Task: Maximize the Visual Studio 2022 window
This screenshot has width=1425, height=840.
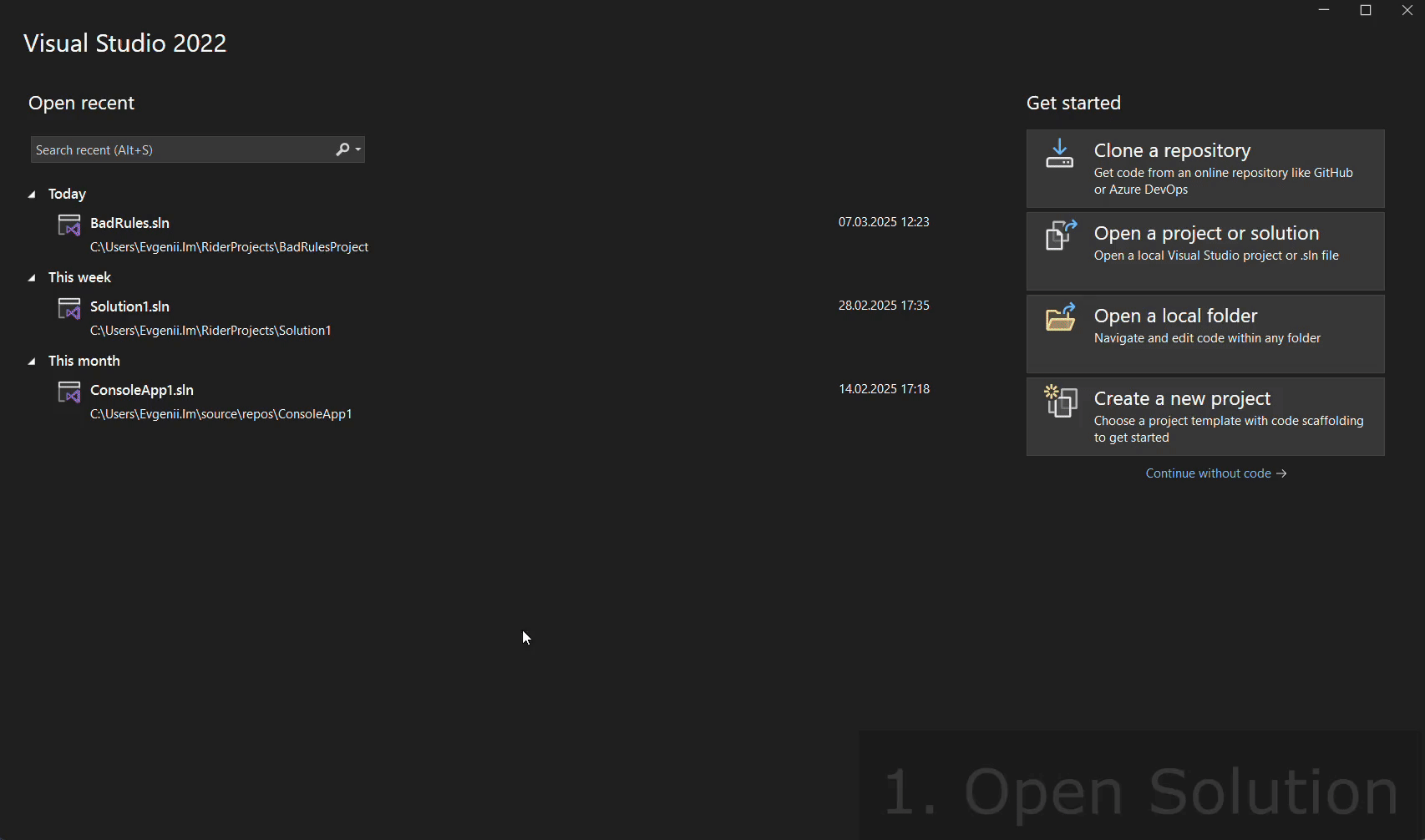Action: [1366, 10]
